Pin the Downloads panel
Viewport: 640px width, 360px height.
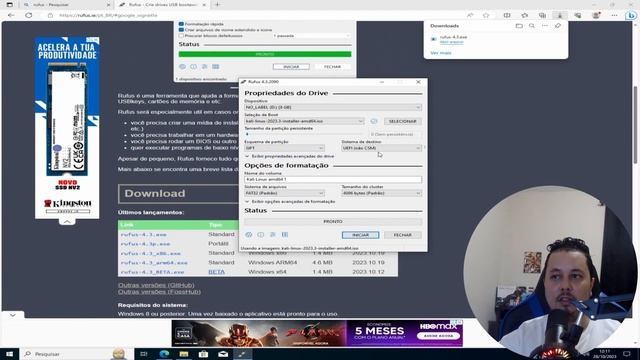pyautogui.click(x=558, y=26)
